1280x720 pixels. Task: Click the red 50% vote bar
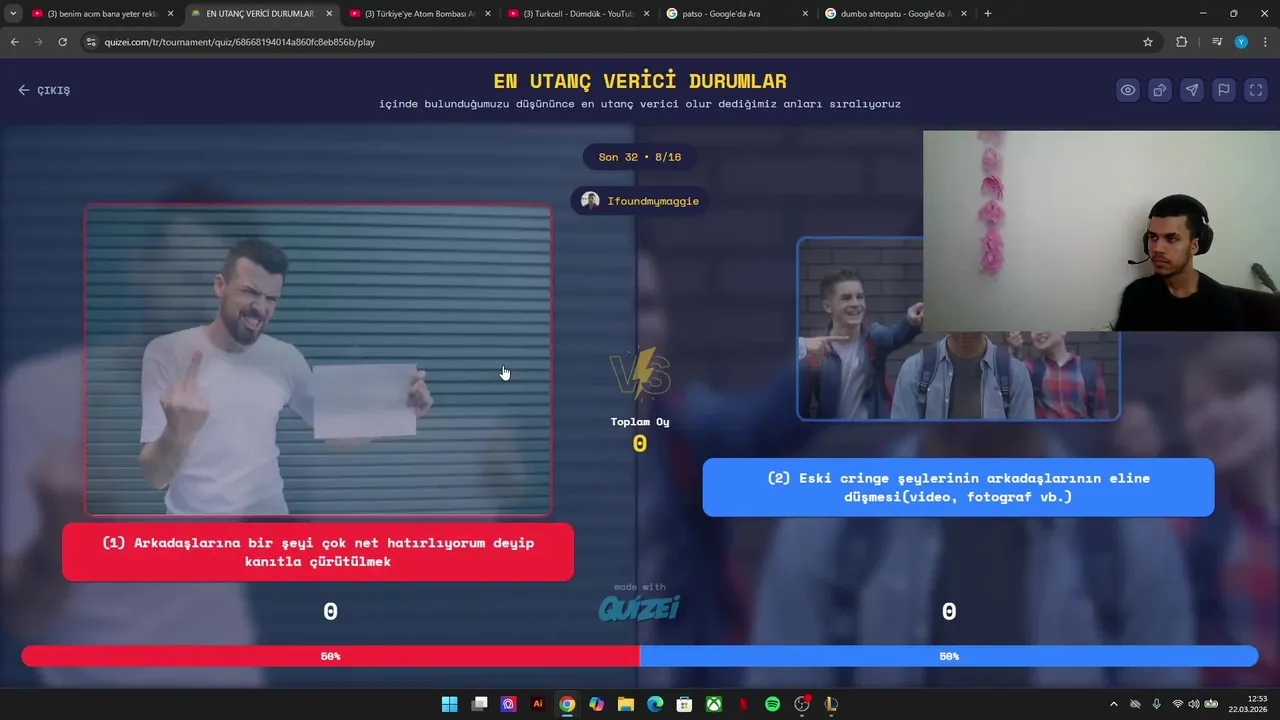click(x=330, y=656)
